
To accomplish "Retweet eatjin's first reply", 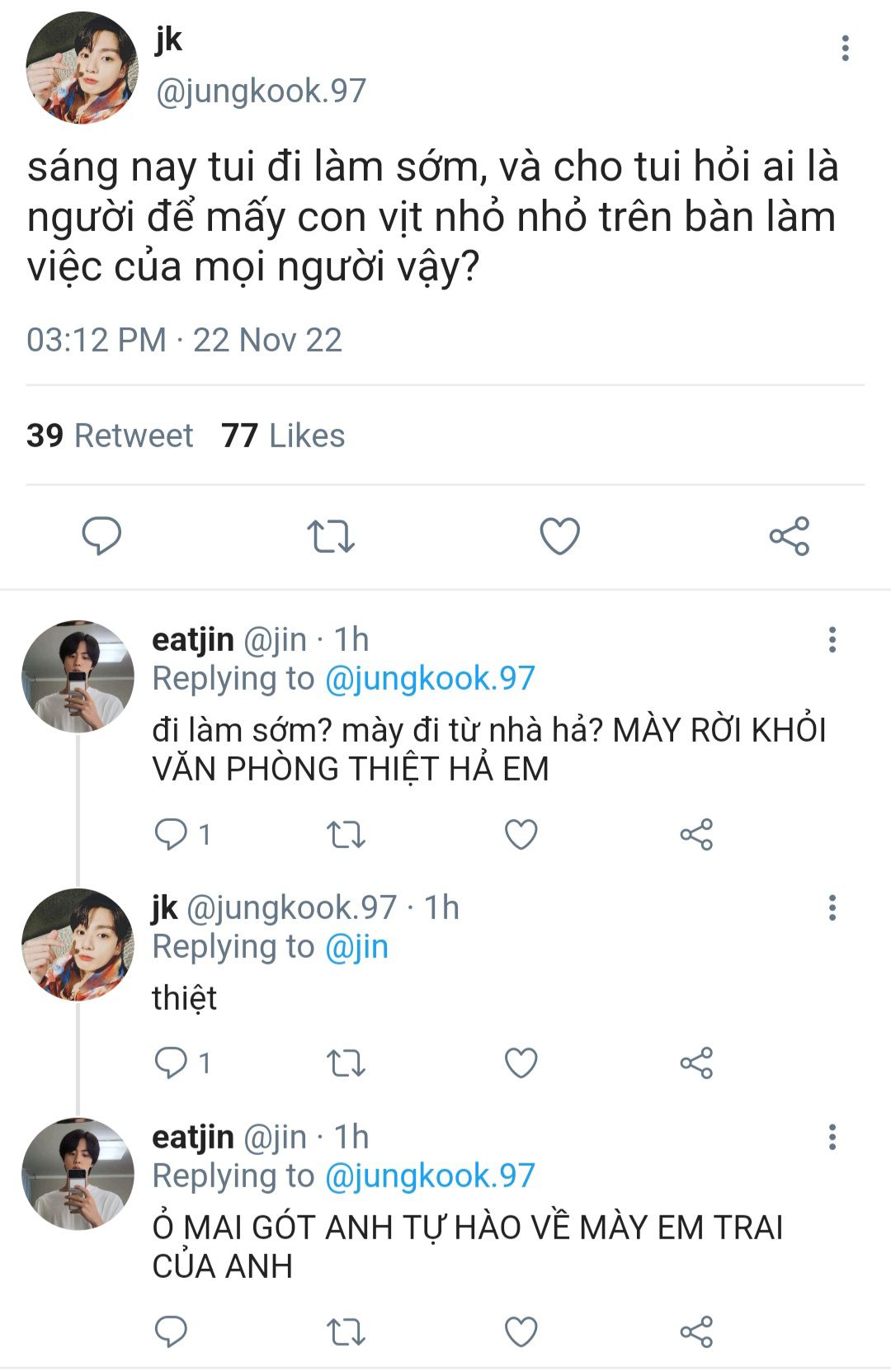I will point(346,835).
